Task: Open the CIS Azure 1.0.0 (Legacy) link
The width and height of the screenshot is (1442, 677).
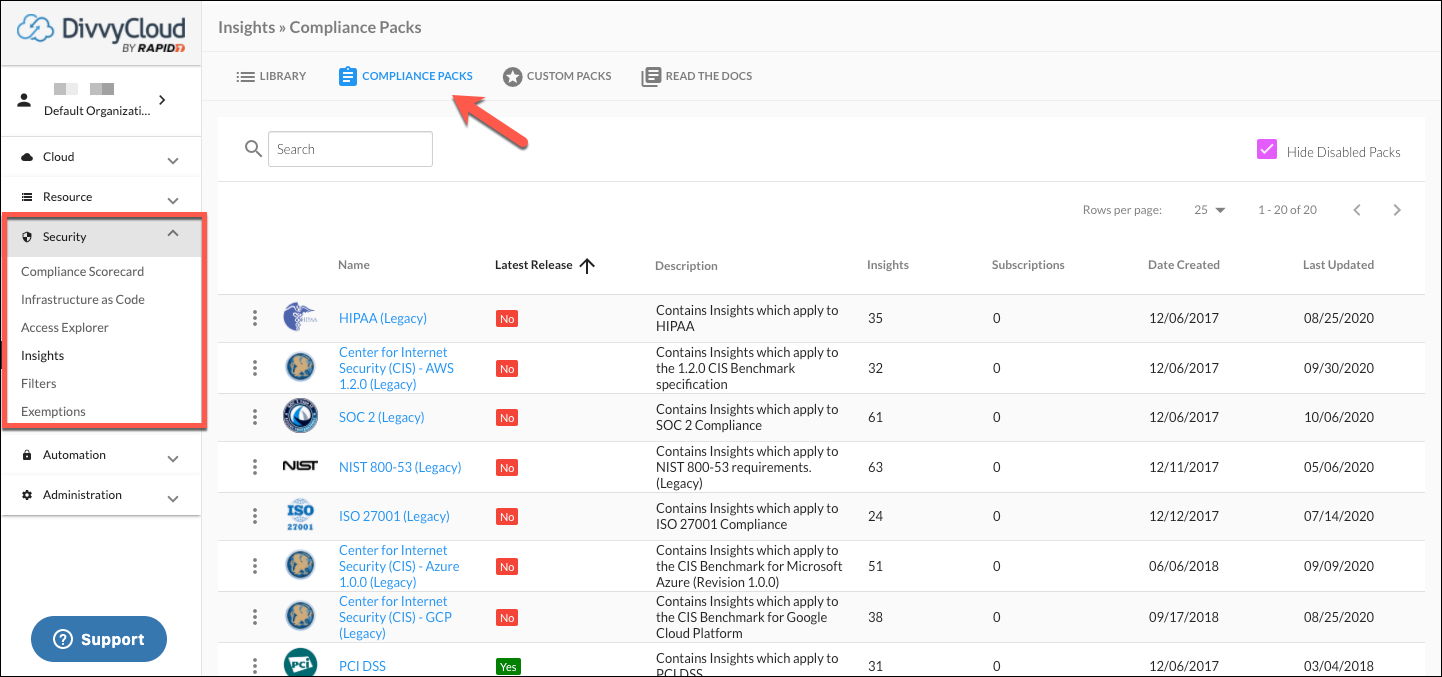Action: 399,566
